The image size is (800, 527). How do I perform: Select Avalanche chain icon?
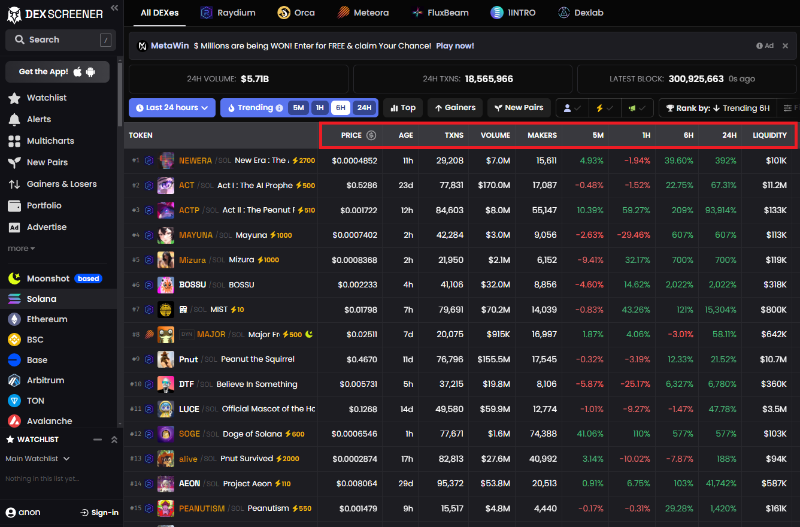[x=14, y=421]
